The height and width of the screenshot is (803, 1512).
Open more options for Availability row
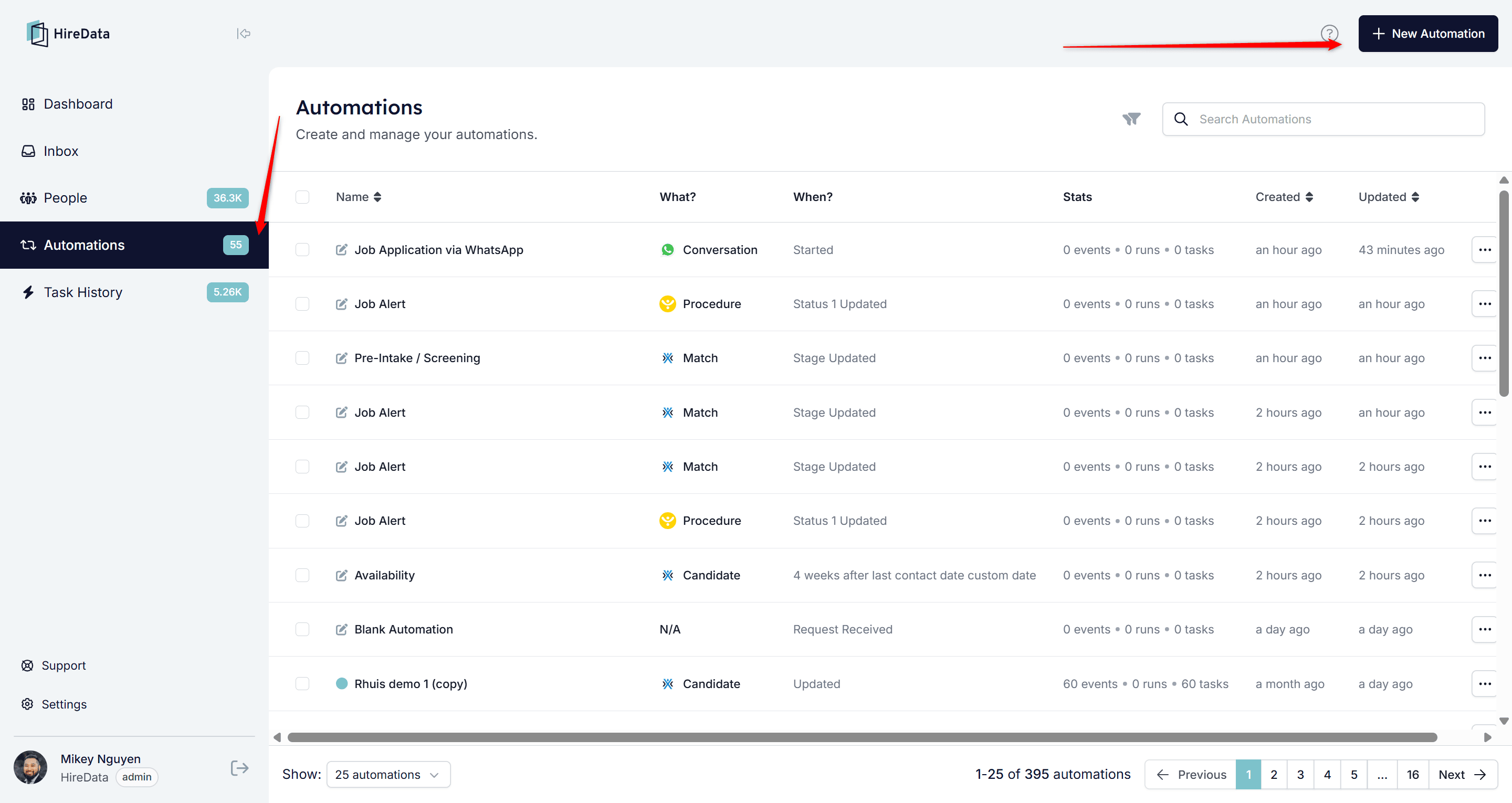(x=1484, y=575)
